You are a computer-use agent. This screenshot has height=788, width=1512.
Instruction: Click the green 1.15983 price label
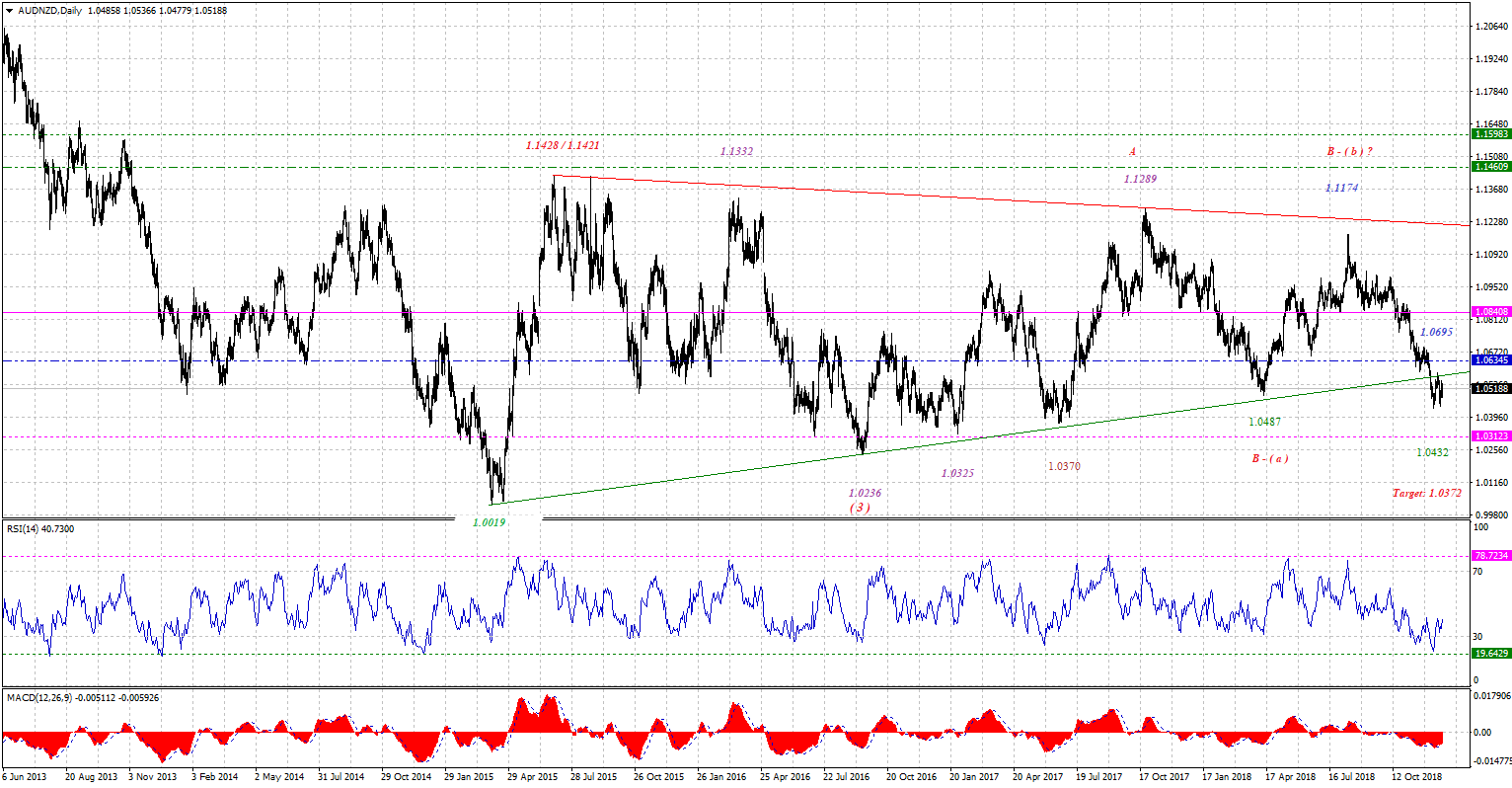pyautogui.click(x=1490, y=133)
